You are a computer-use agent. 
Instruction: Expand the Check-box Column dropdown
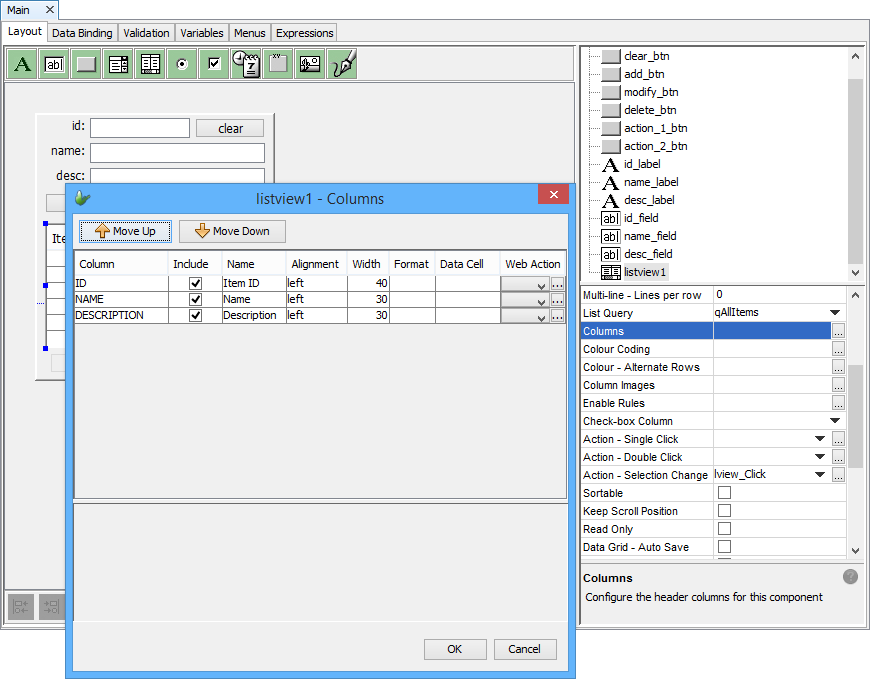tap(835, 421)
